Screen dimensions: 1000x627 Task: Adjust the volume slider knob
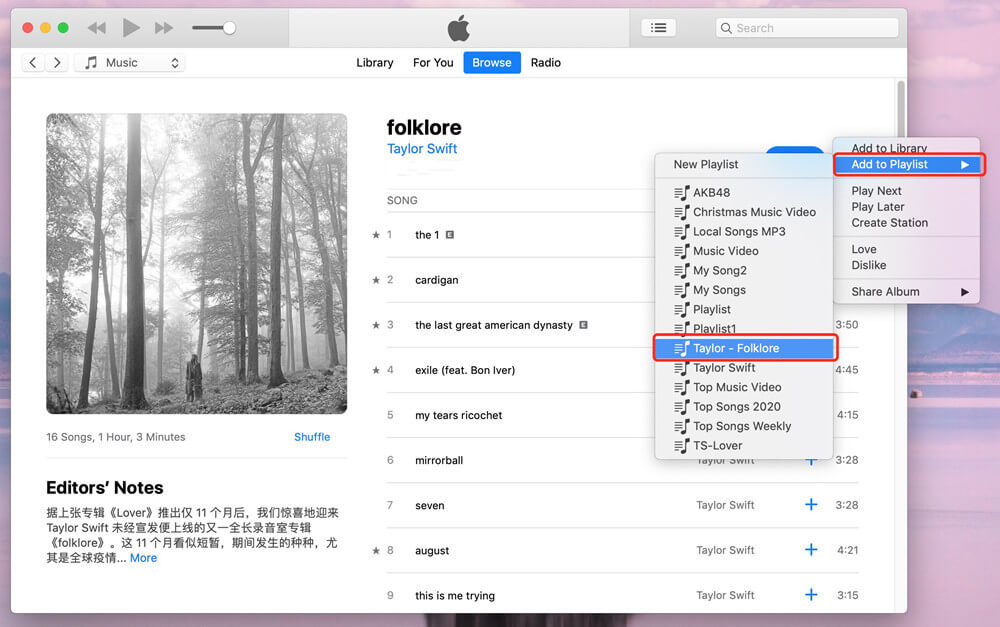tap(230, 27)
